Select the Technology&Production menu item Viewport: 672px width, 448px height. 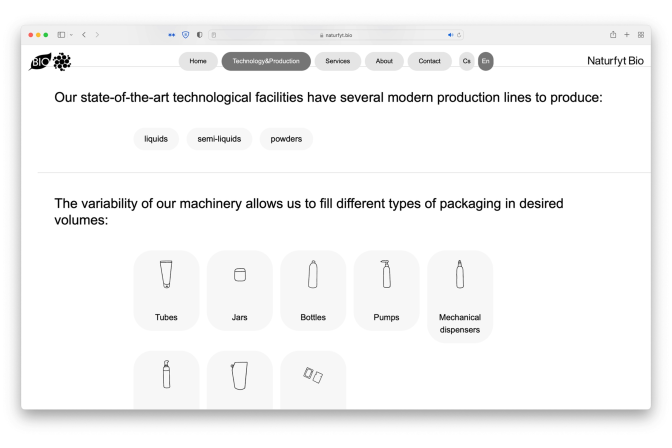click(x=266, y=61)
